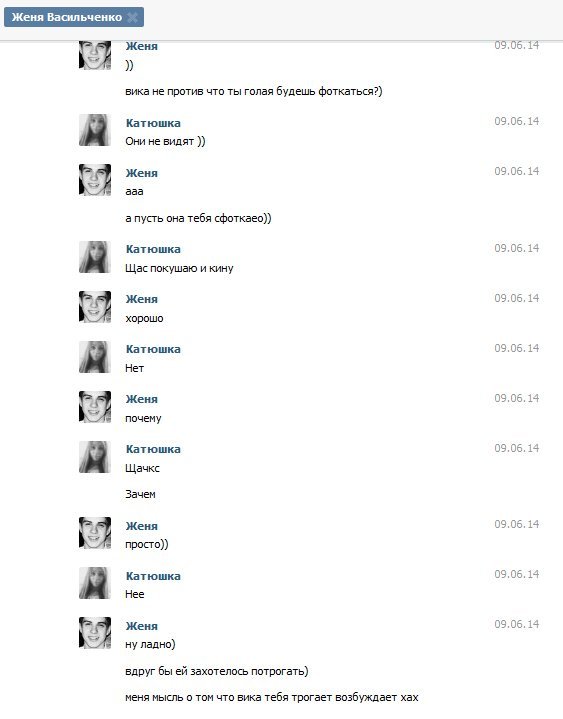
Task: Open Женя's avatar beside the 'хорошо' message
Action: [95, 307]
